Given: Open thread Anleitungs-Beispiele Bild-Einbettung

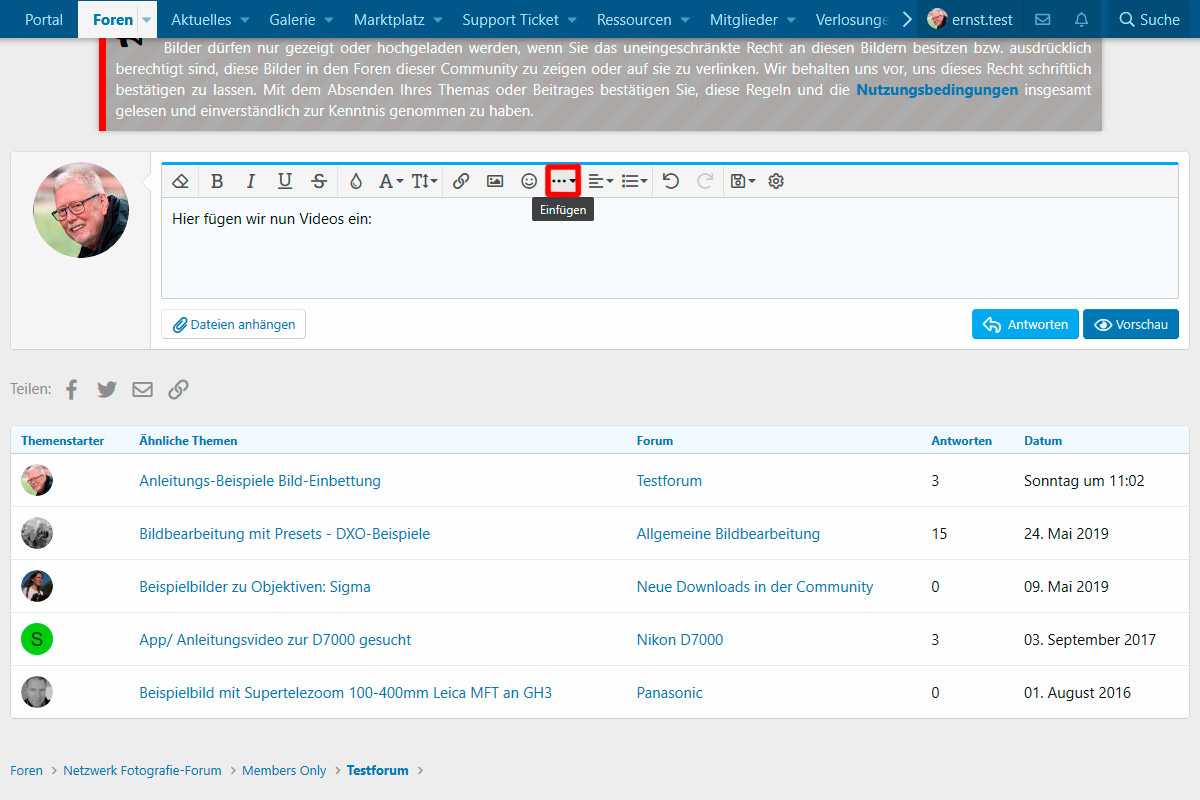Looking at the screenshot, I should (x=260, y=481).
